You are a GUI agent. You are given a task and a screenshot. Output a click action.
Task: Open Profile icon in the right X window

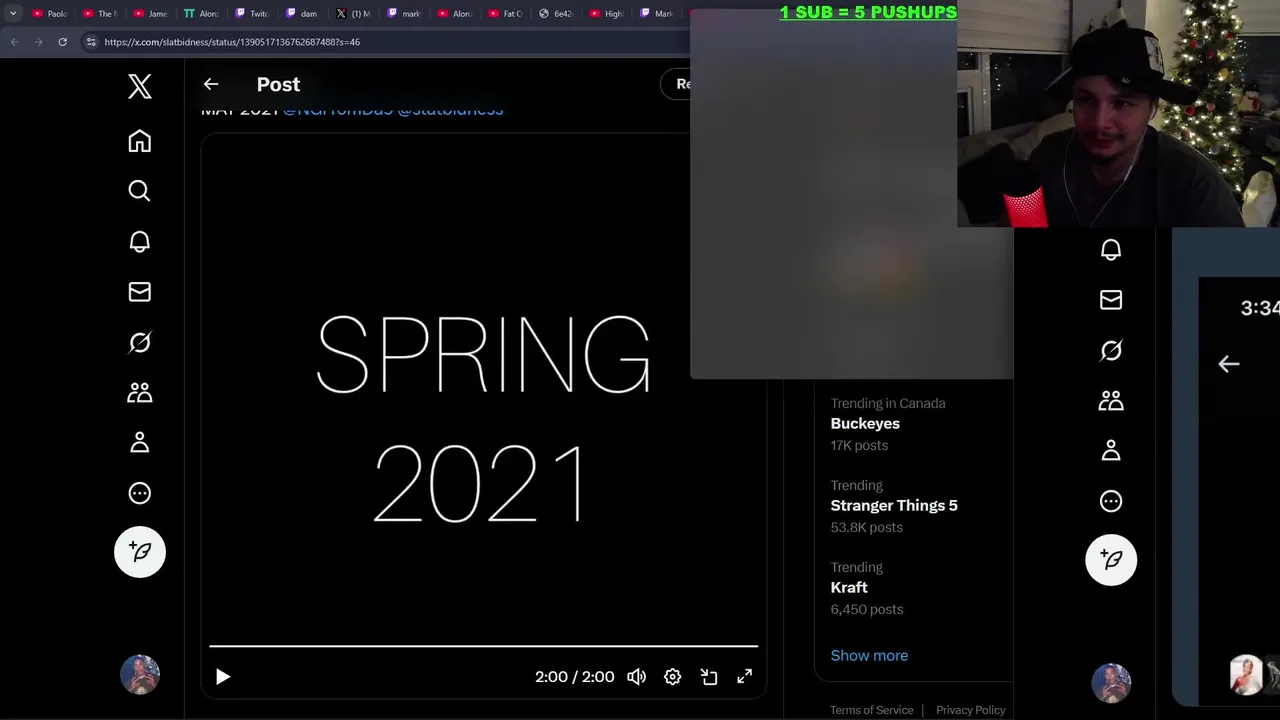click(x=1111, y=451)
